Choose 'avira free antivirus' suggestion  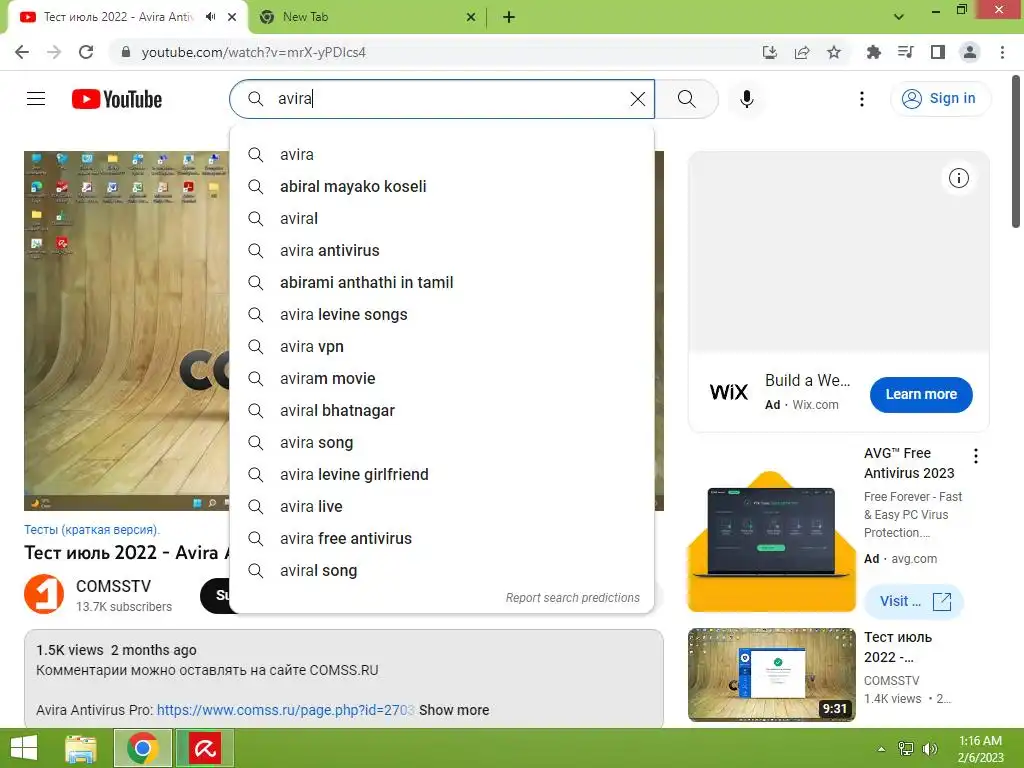pos(442,539)
